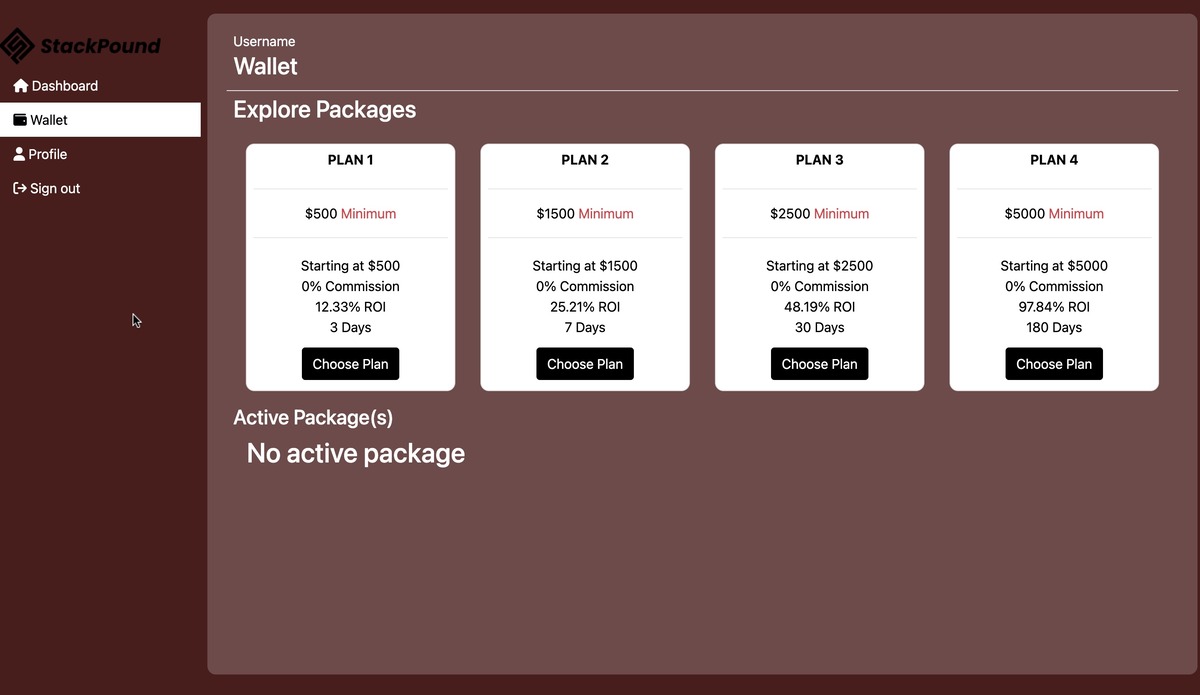Go to the Profile page
1200x695 pixels.
[47, 154]
